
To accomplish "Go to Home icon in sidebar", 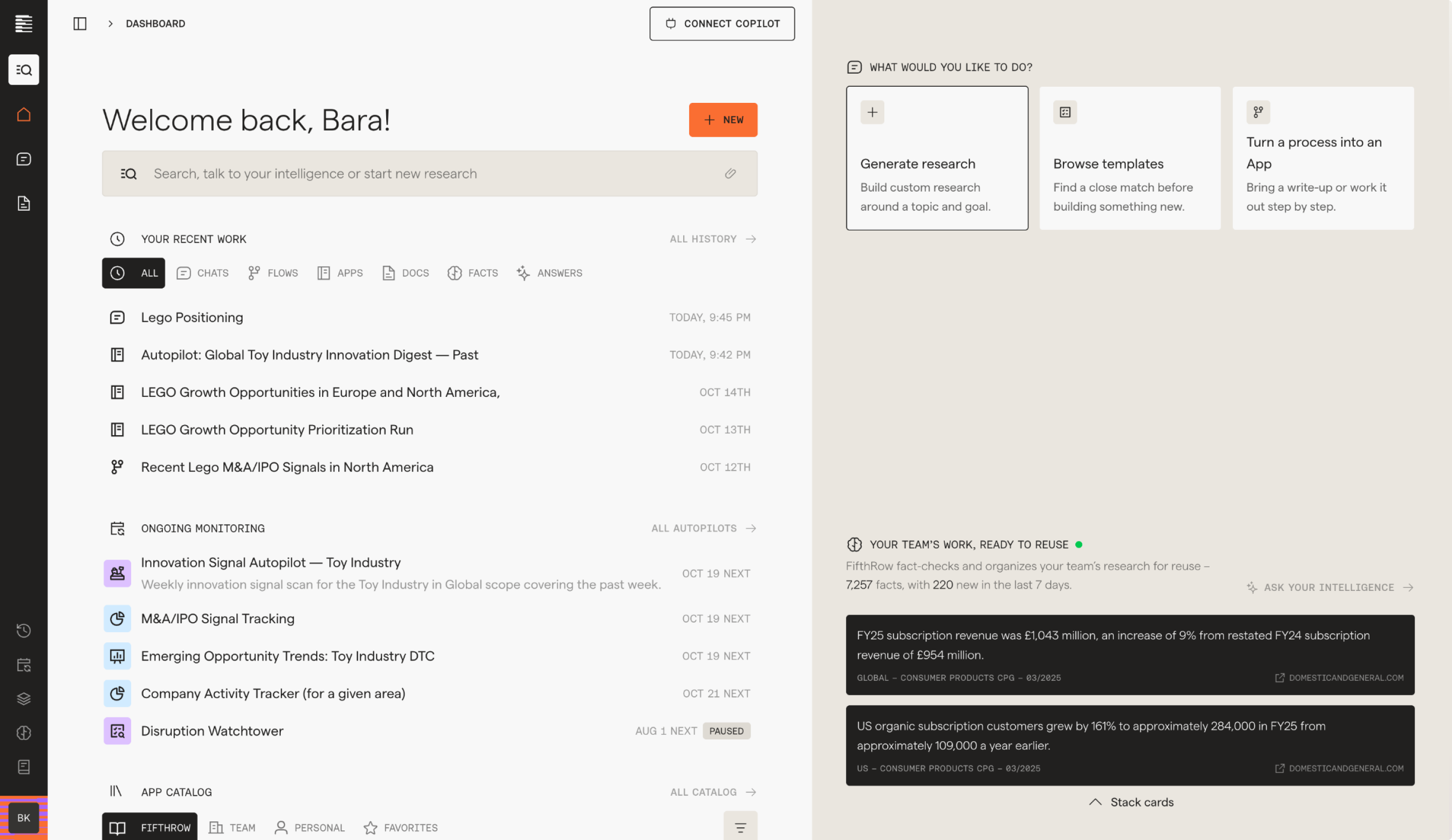I will [x=24, y=114].
